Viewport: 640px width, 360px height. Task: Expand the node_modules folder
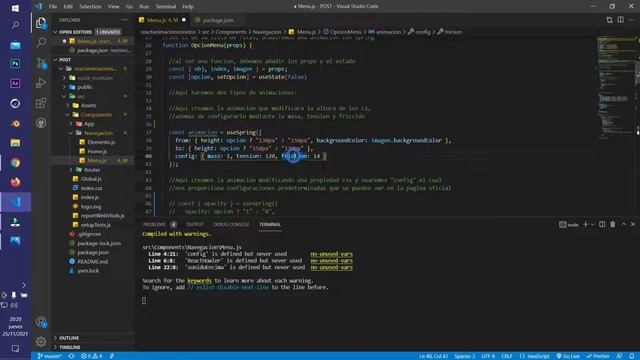64,78
